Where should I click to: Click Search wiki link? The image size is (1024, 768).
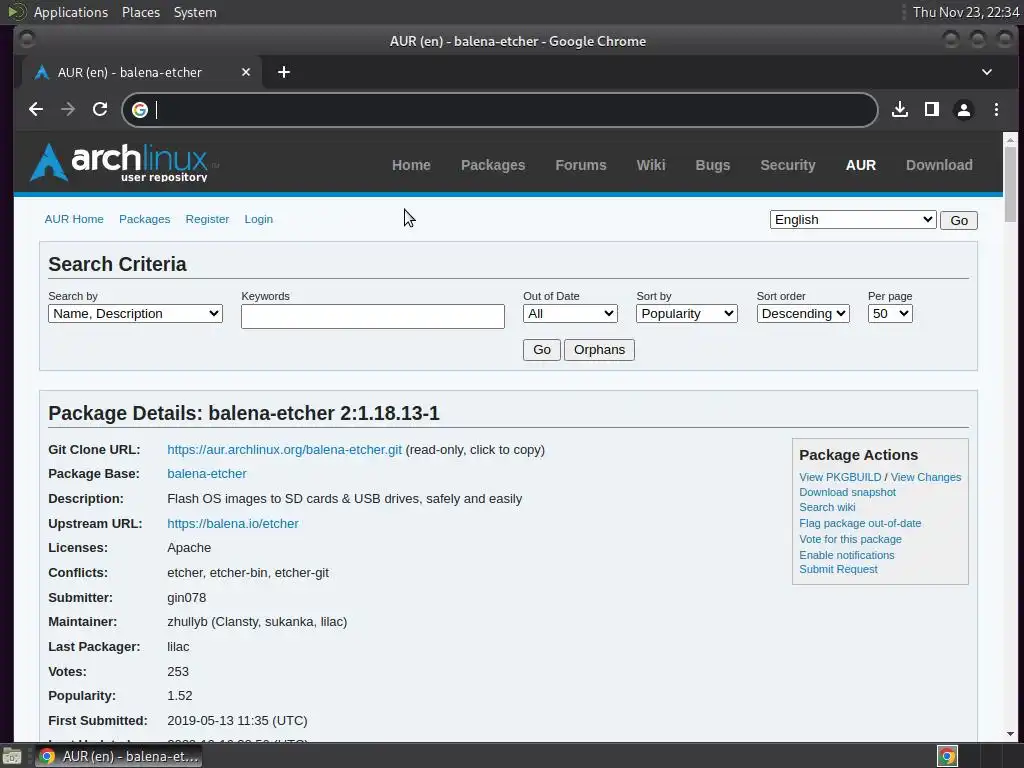(827, 507)
